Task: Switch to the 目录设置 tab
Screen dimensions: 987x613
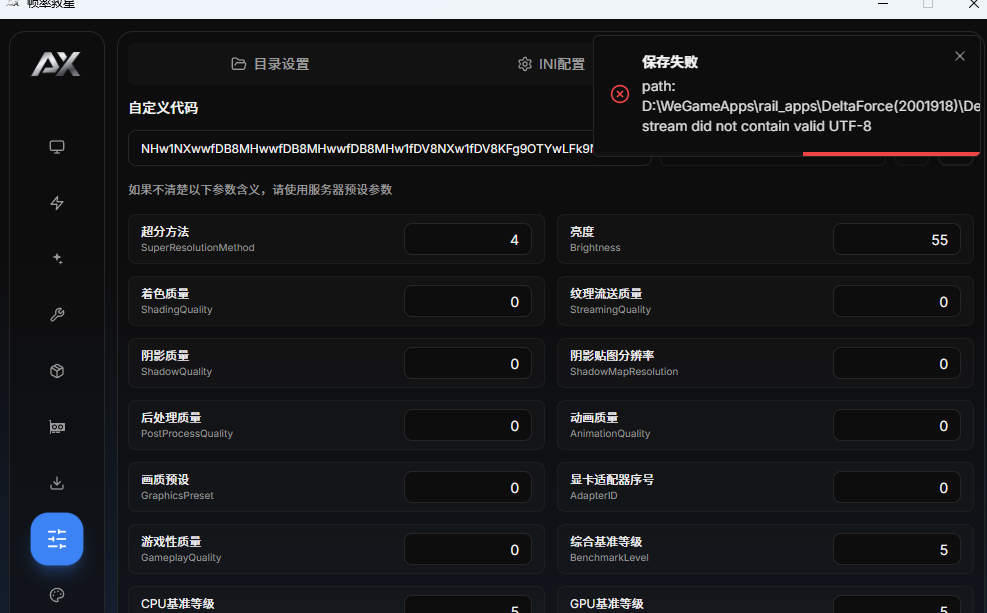Action: click(x=272, y=63)
